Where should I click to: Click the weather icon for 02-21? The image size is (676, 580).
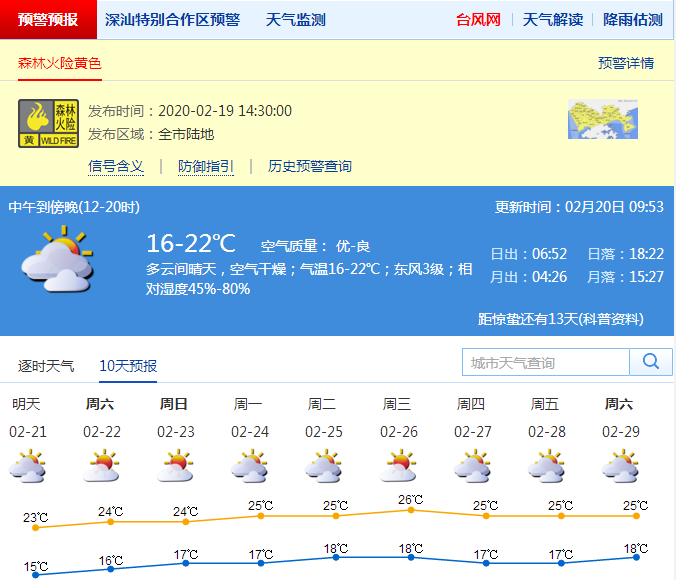(27, 467)
